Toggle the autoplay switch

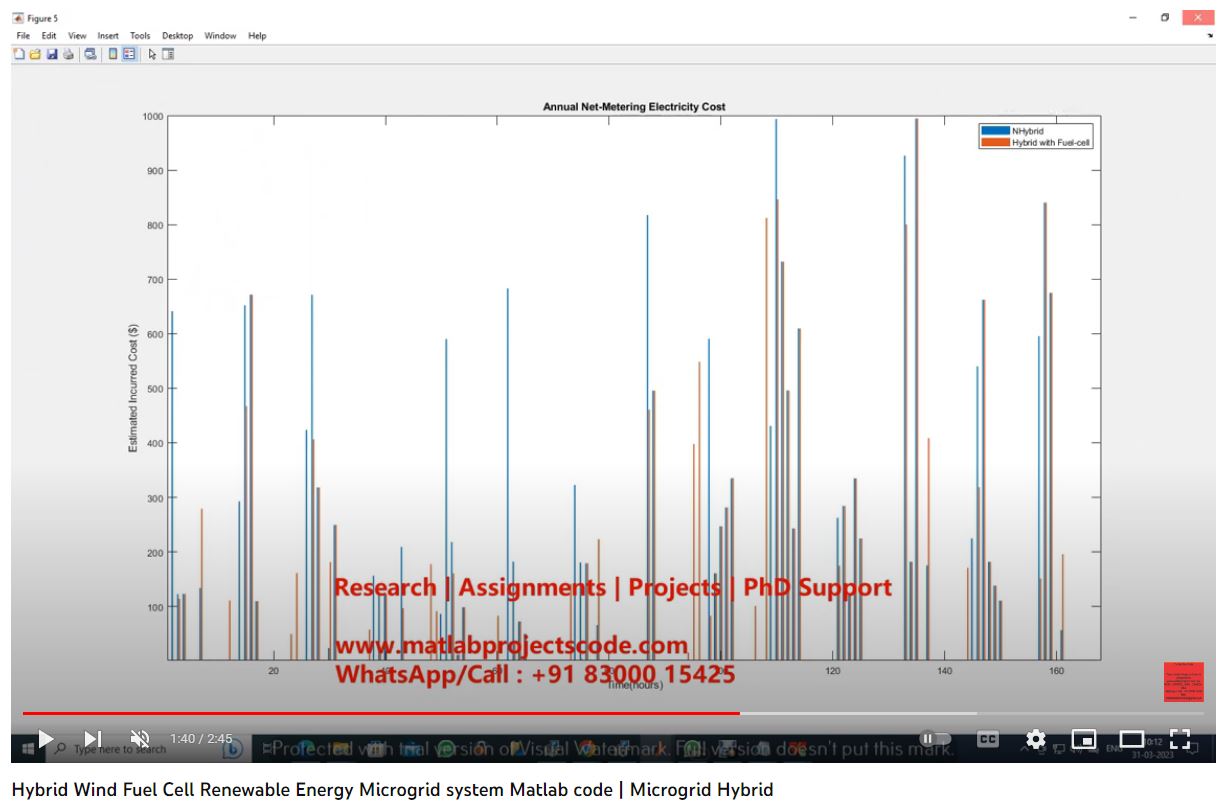935,739
